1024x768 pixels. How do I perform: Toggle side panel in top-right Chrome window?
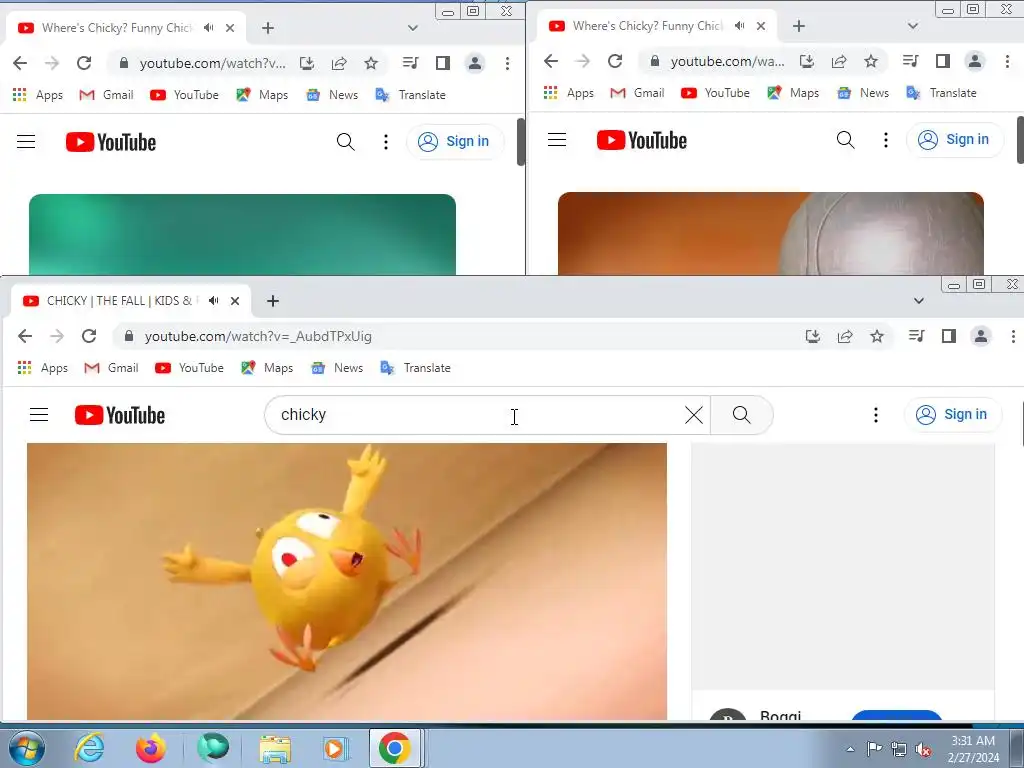[942, 61]
